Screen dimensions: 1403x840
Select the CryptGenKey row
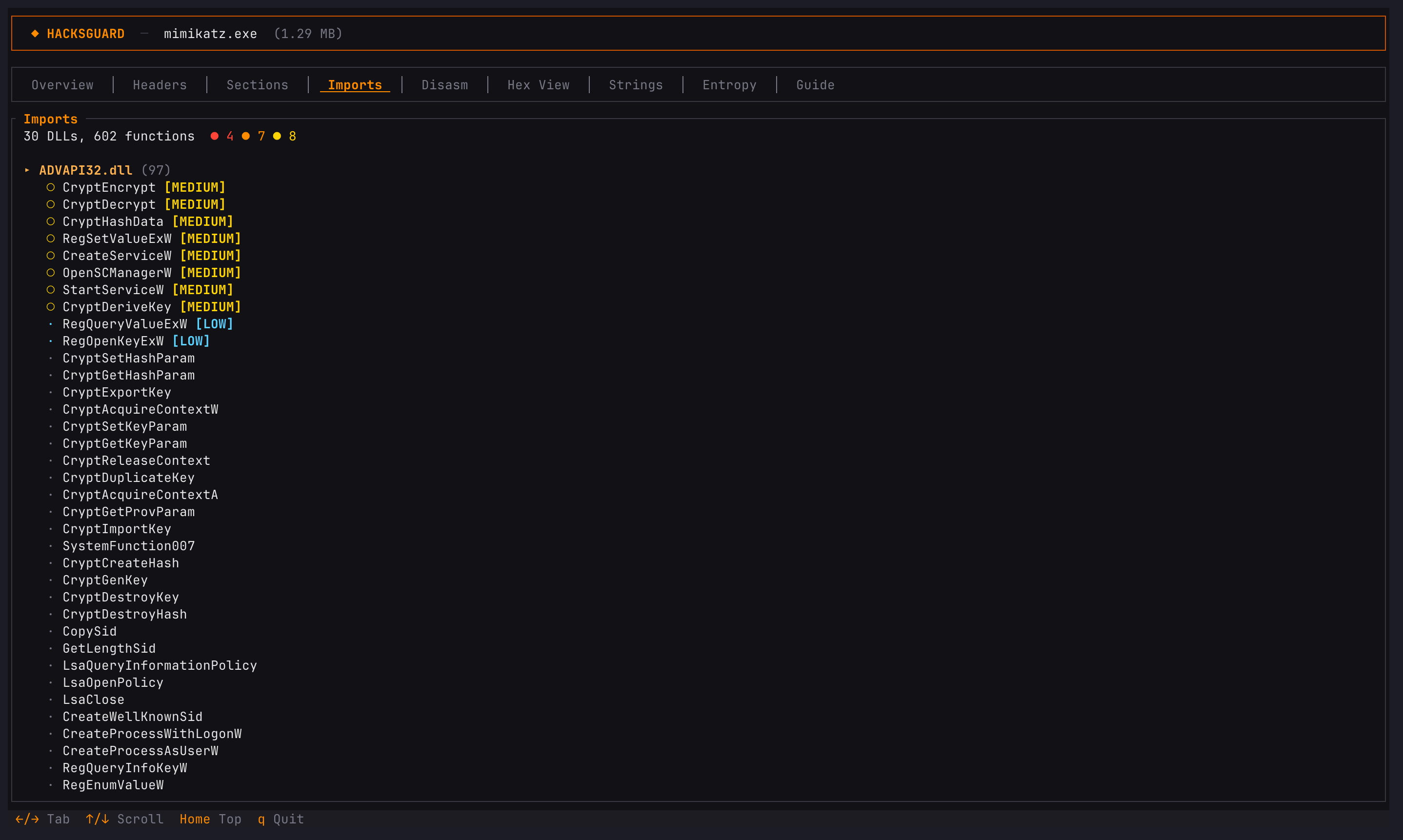click(x=105, y=580)
